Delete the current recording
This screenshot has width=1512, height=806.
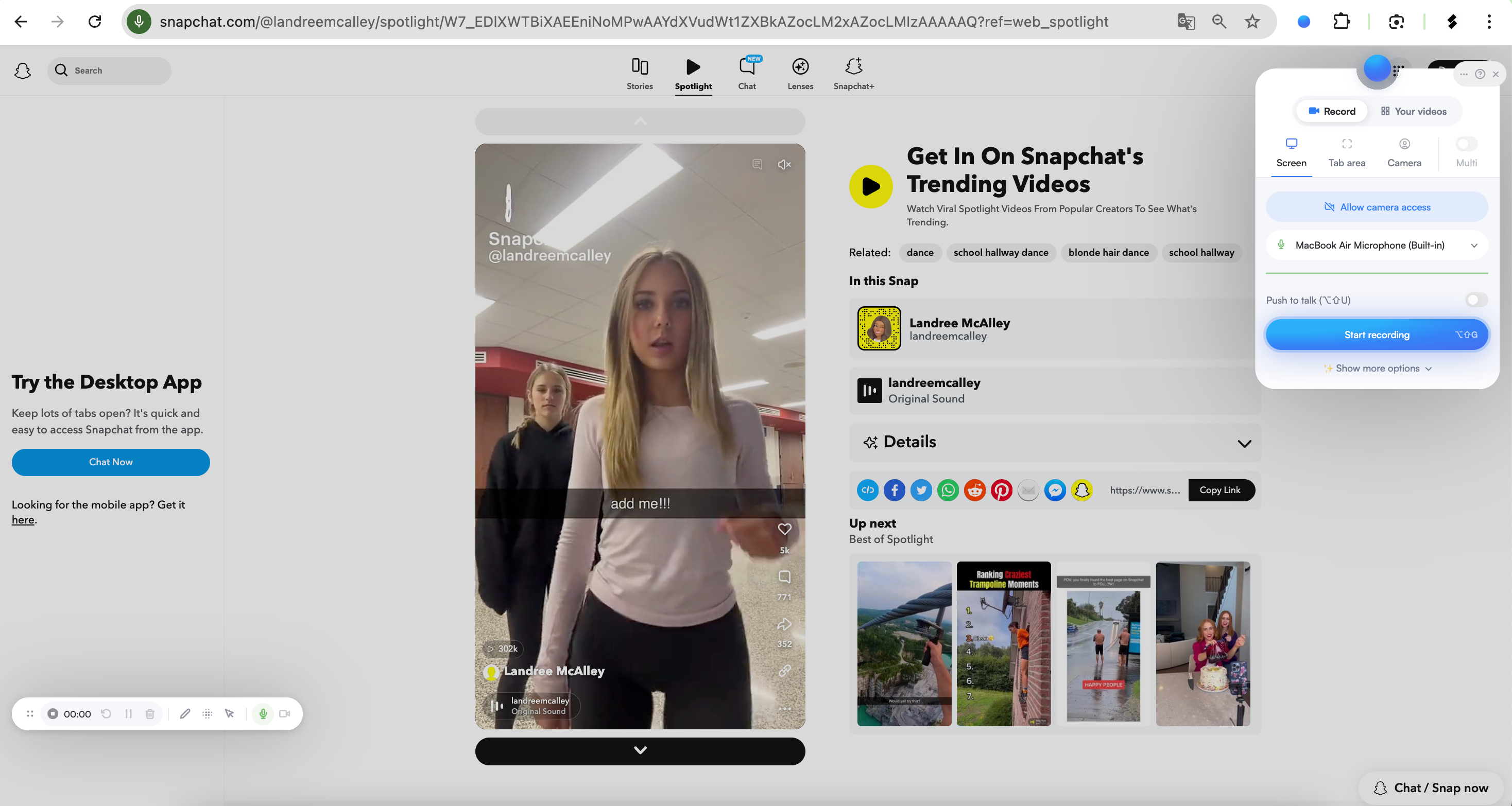pos(150,714)
